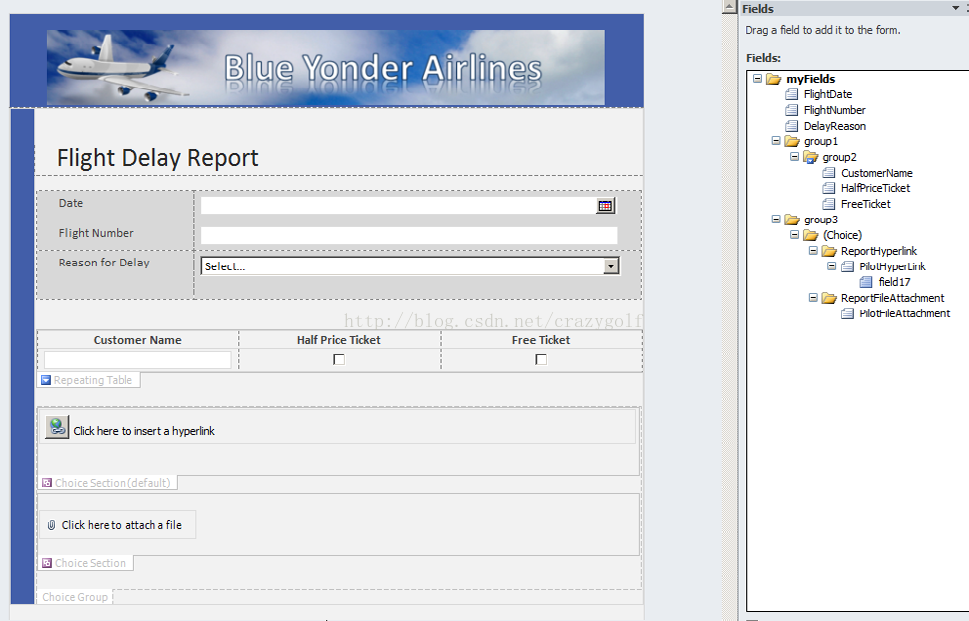Click the paperclip attach file icon
Screen dimensions: 969x621
pyautogui.click(x=51, y=525)
